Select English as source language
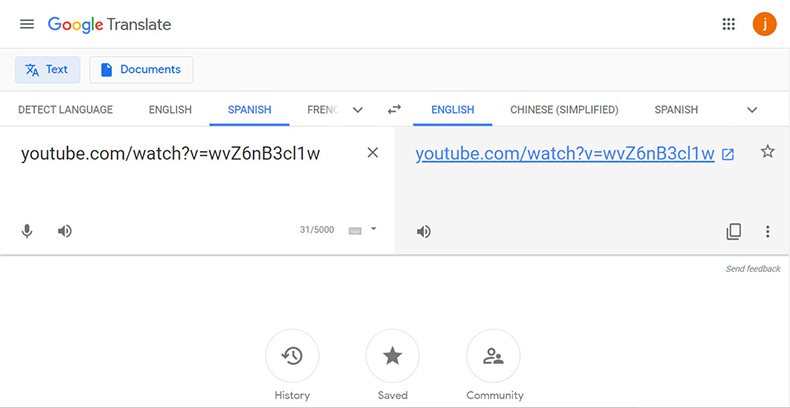Image resolution: width=790 pixels, height=408 pixels. coord(170,109)
